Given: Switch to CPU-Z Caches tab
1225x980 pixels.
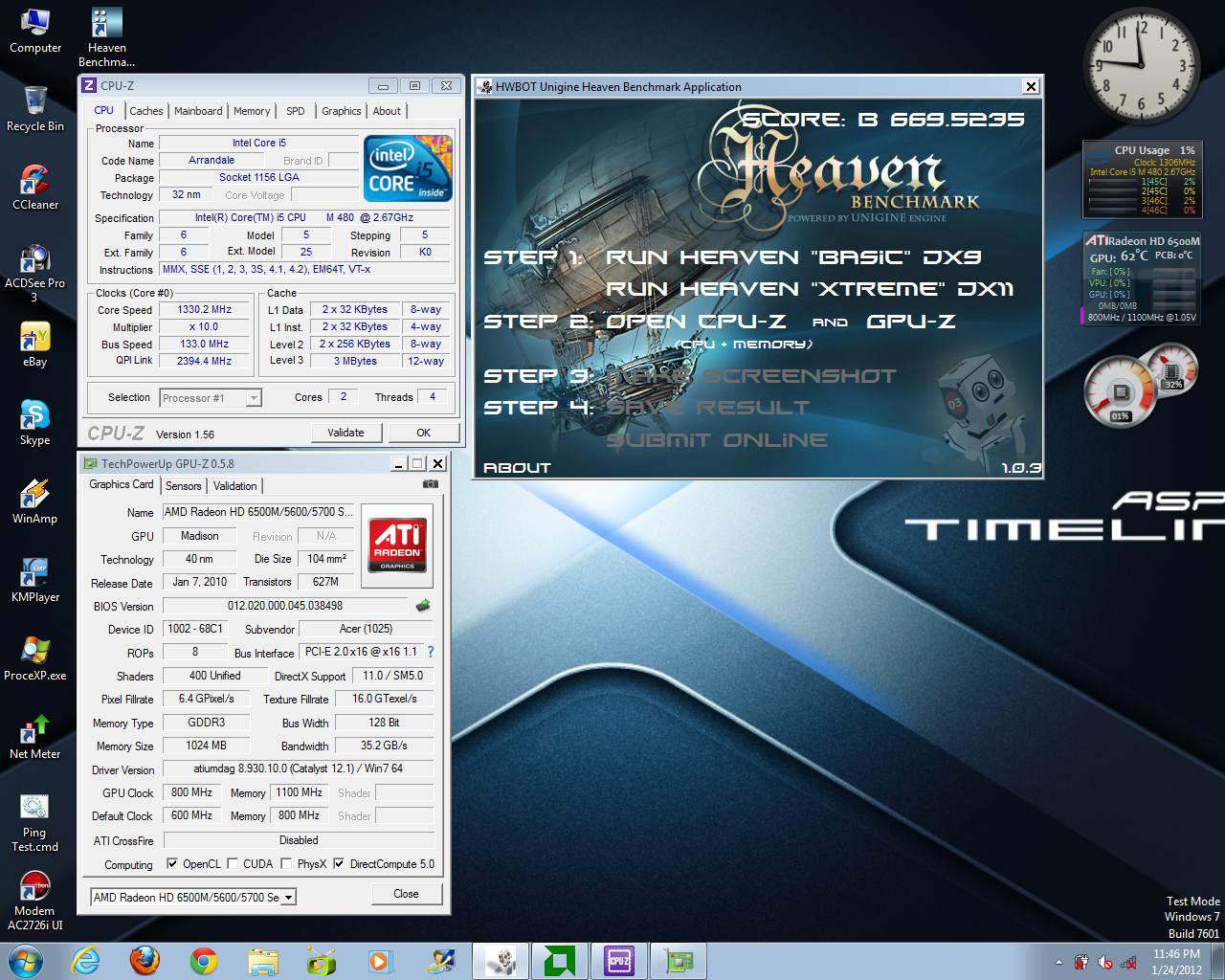Looking at the screenshot, I should point(146,111).
